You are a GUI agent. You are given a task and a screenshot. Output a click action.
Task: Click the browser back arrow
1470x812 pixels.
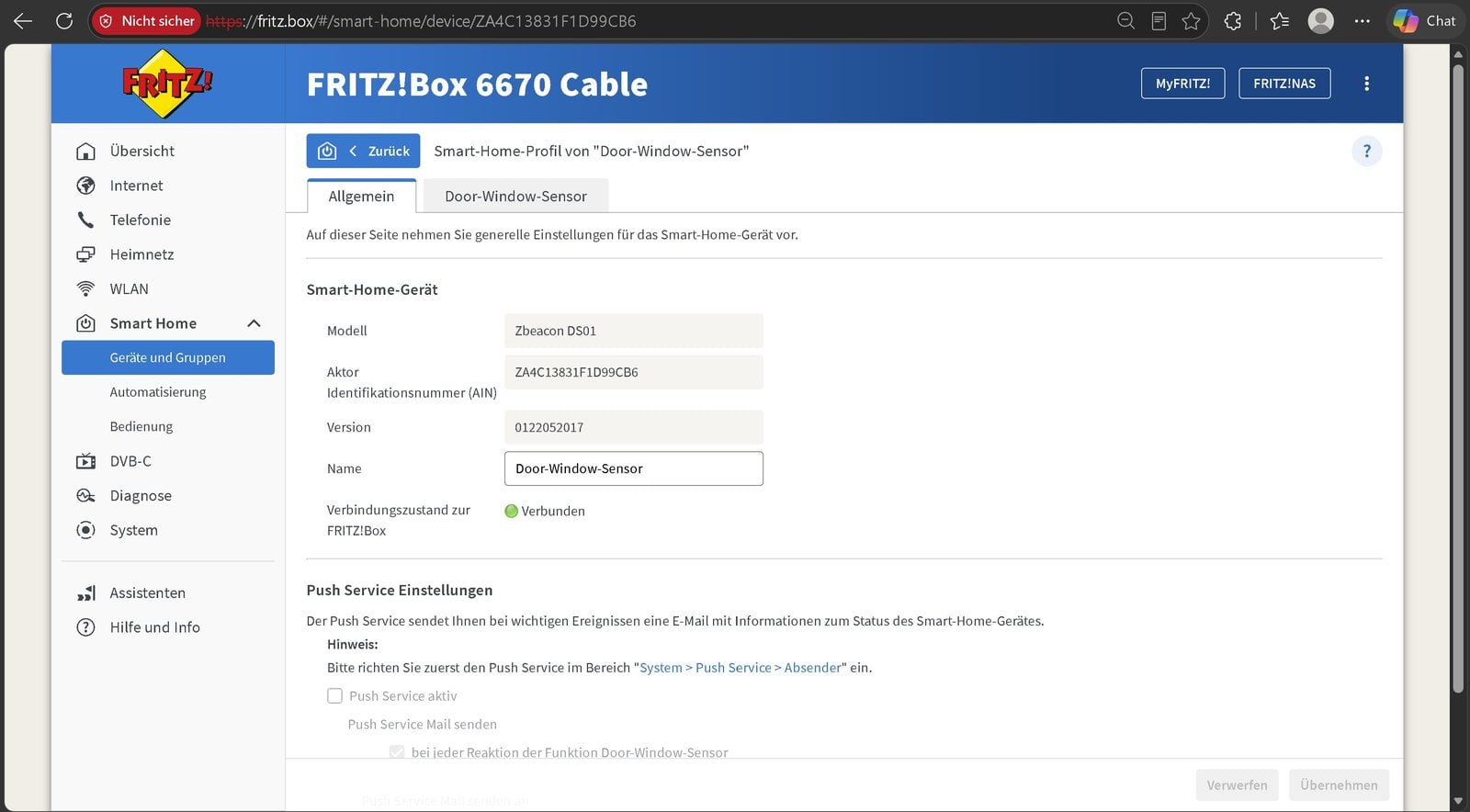point(23,21)
